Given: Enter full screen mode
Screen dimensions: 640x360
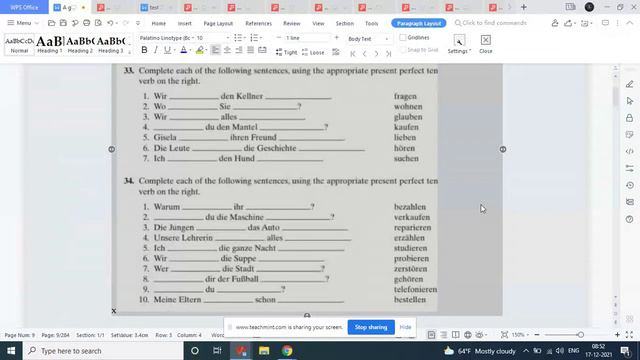Looking at the screenshot, I should (629, 334).
